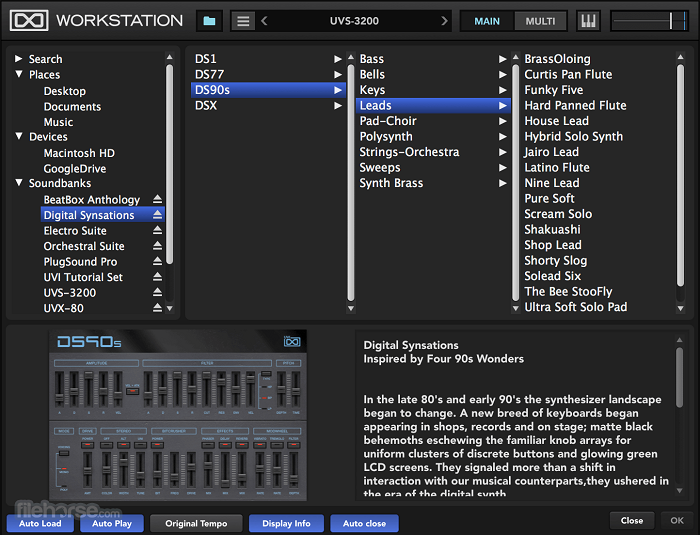Collapse the Soundbanks tree section

tap(19, 183)
